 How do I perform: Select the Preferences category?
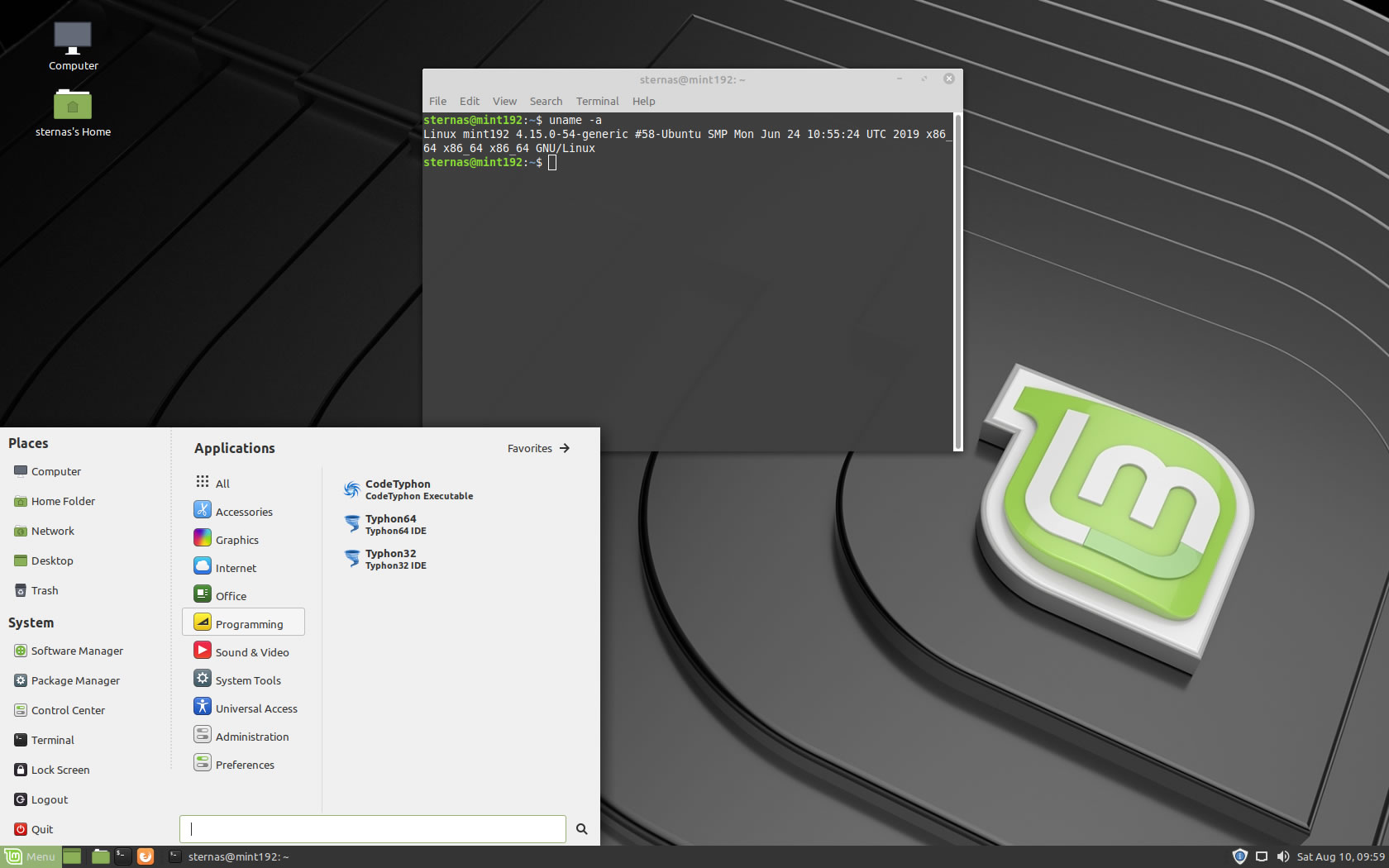tap(243, 764)
